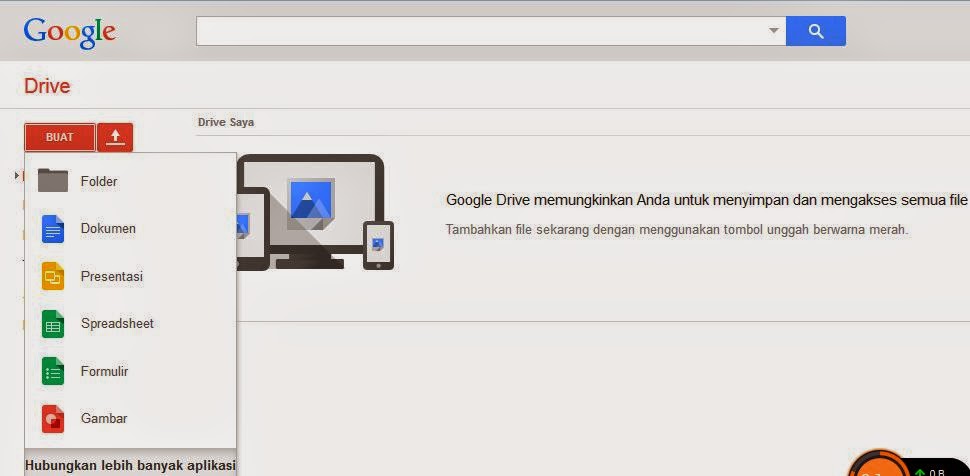
Task: Open the Drive heading link
Action: (x=47, y=86)
